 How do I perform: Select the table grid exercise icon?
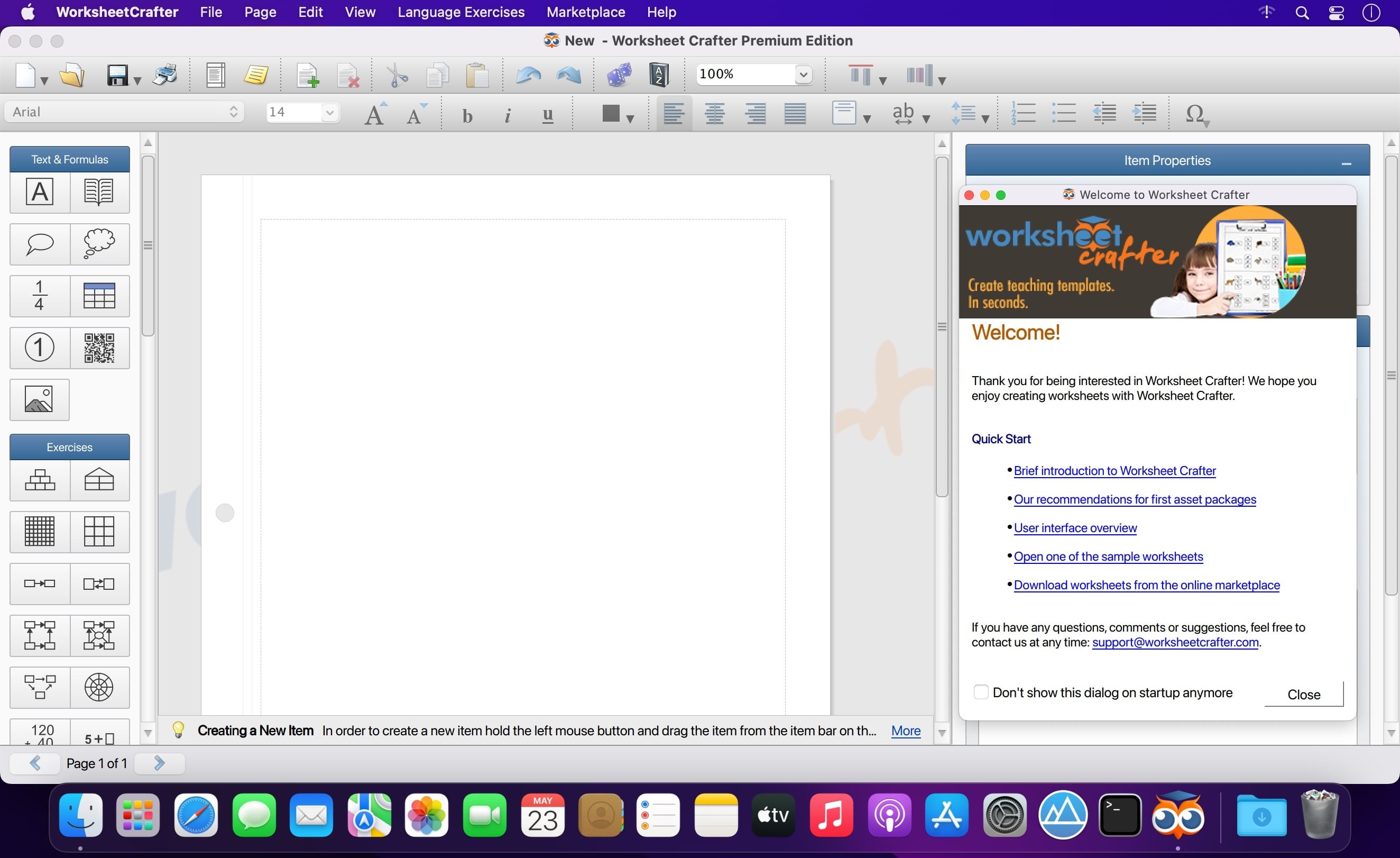98,531
